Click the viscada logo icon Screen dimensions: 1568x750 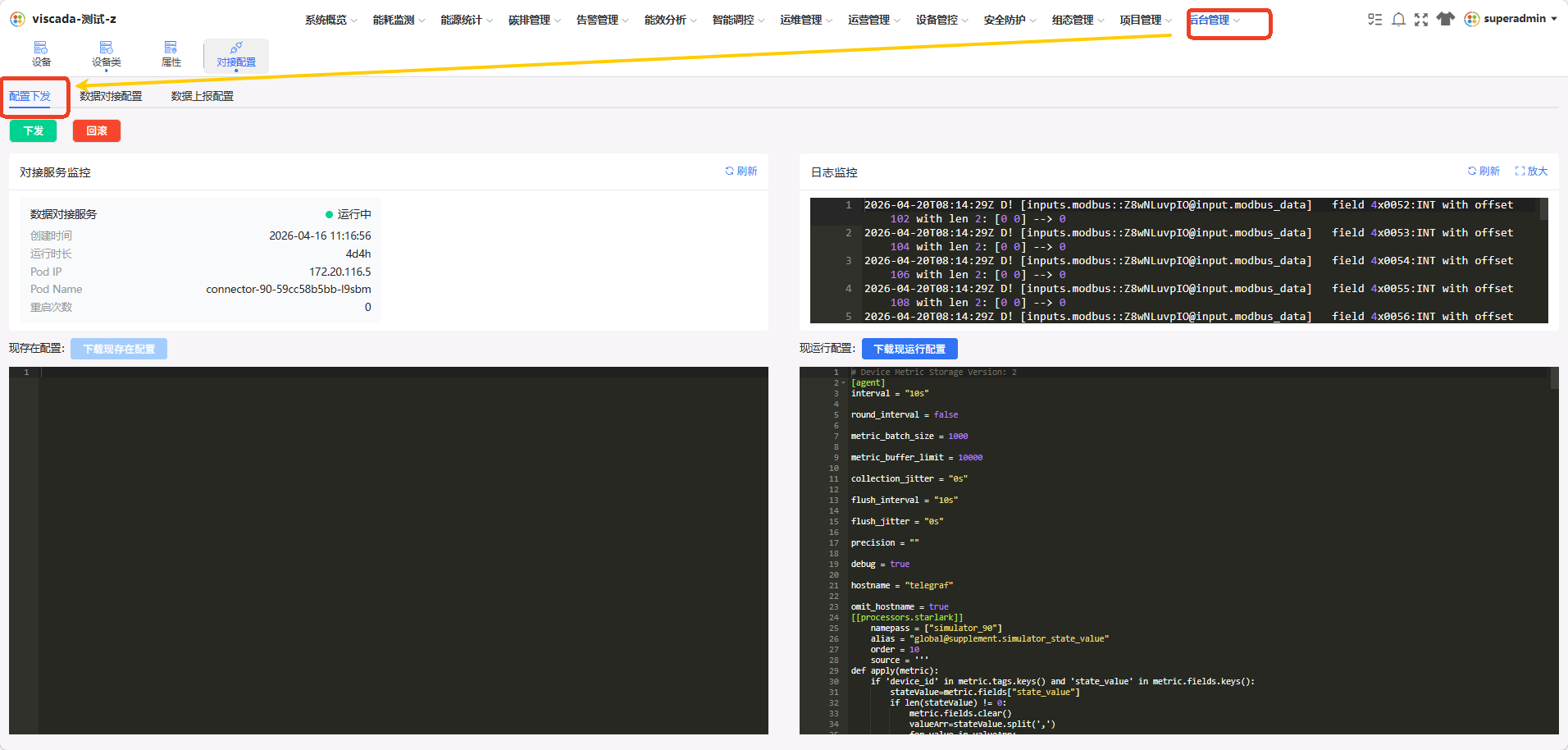coord(17,19)
